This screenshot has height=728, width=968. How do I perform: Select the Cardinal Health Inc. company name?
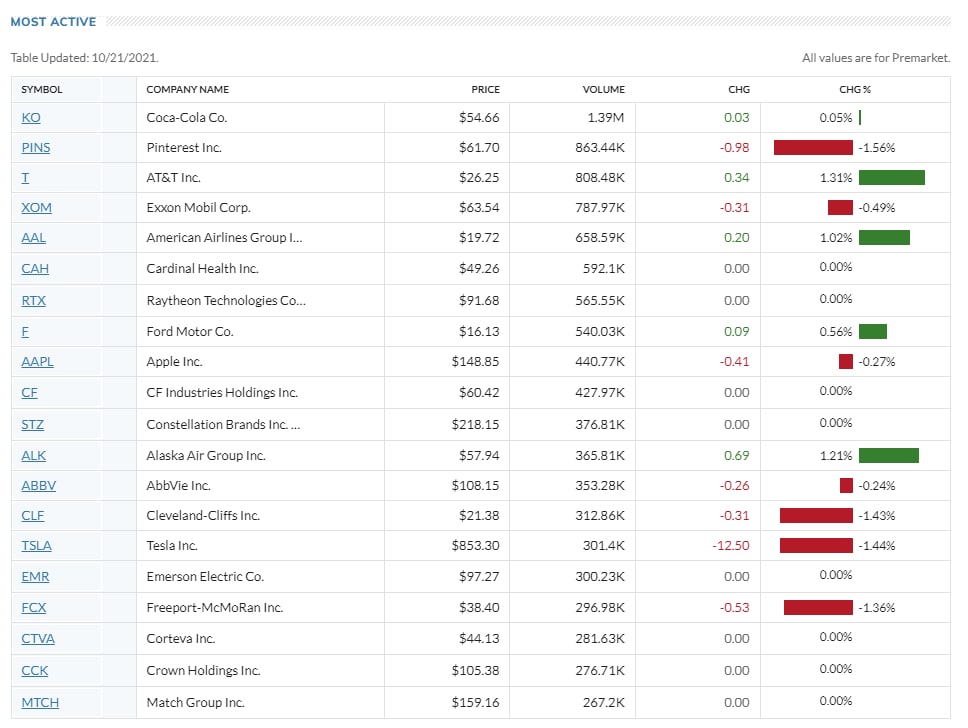point(202,269)
